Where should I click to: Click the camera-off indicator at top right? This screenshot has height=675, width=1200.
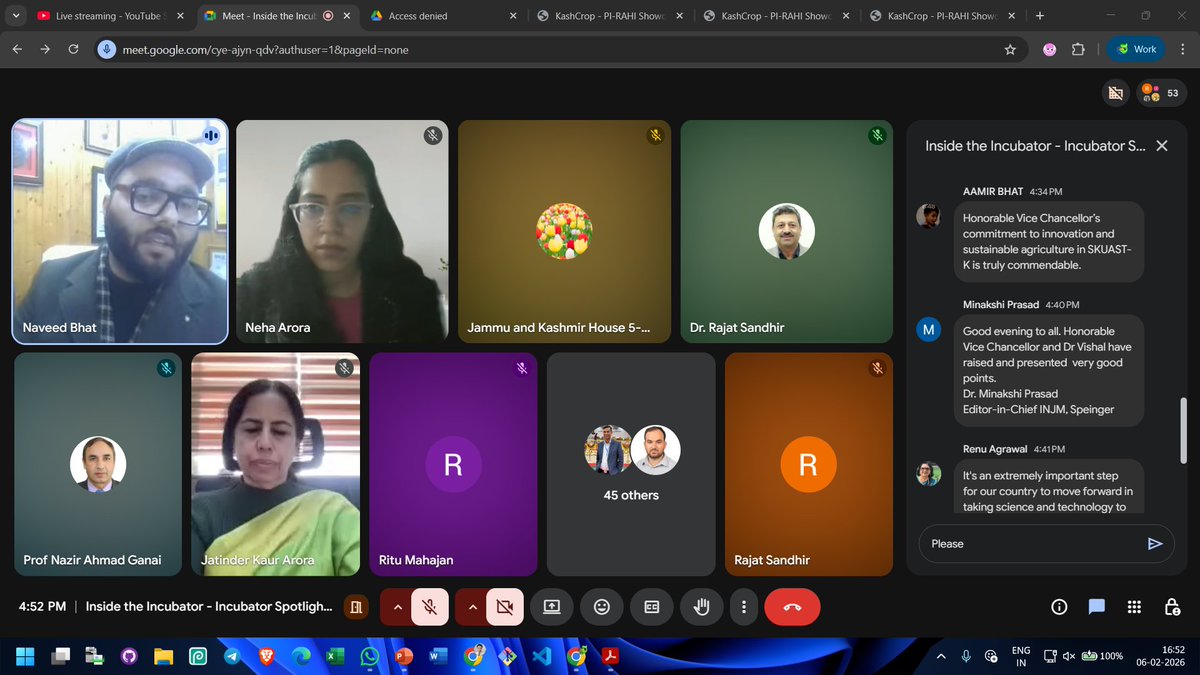[x=1114, y=93]
